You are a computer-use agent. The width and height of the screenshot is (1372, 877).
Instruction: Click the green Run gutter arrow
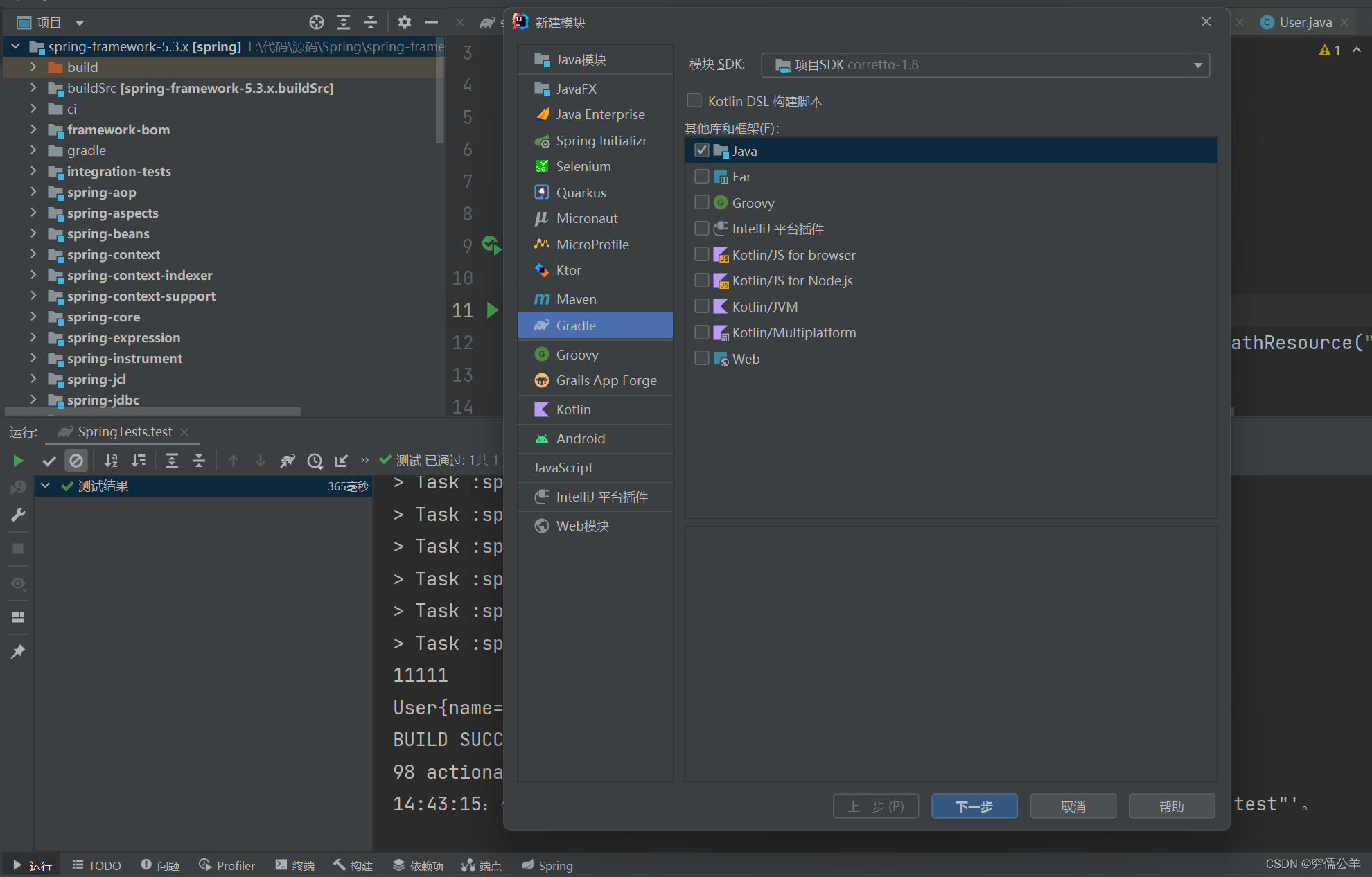(493, 310)
